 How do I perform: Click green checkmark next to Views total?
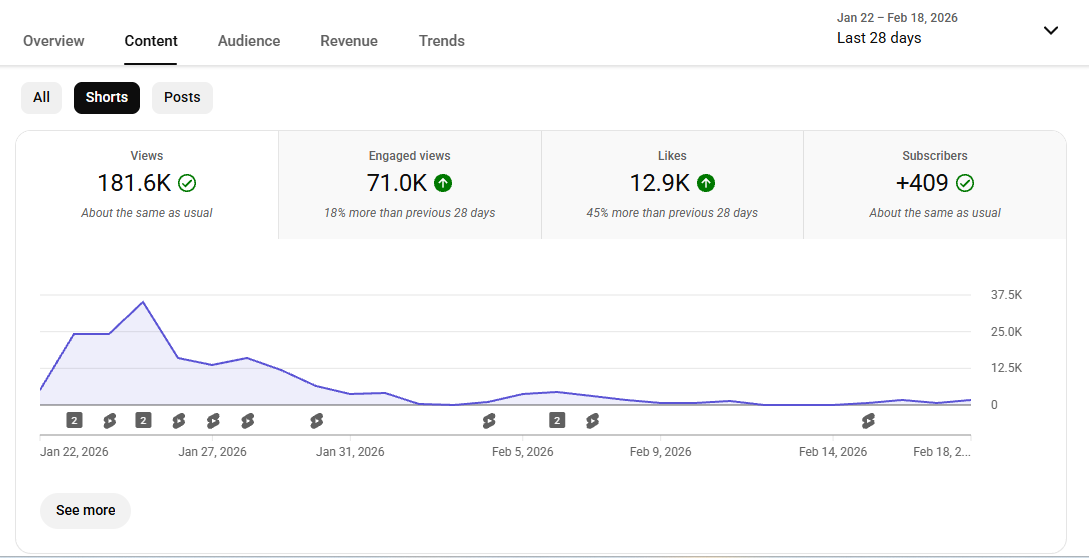187,183
